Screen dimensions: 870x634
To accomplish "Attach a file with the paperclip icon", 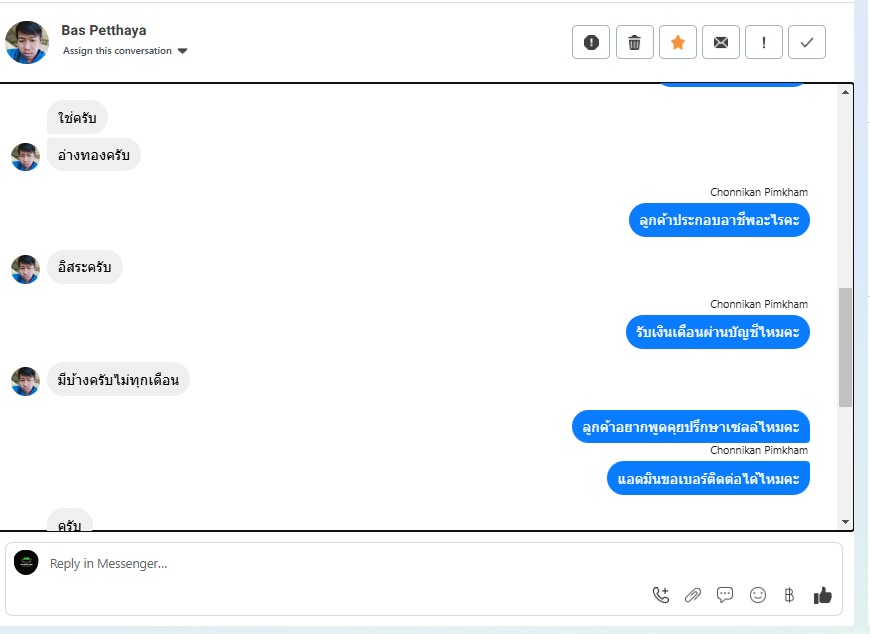I will 692,595.
